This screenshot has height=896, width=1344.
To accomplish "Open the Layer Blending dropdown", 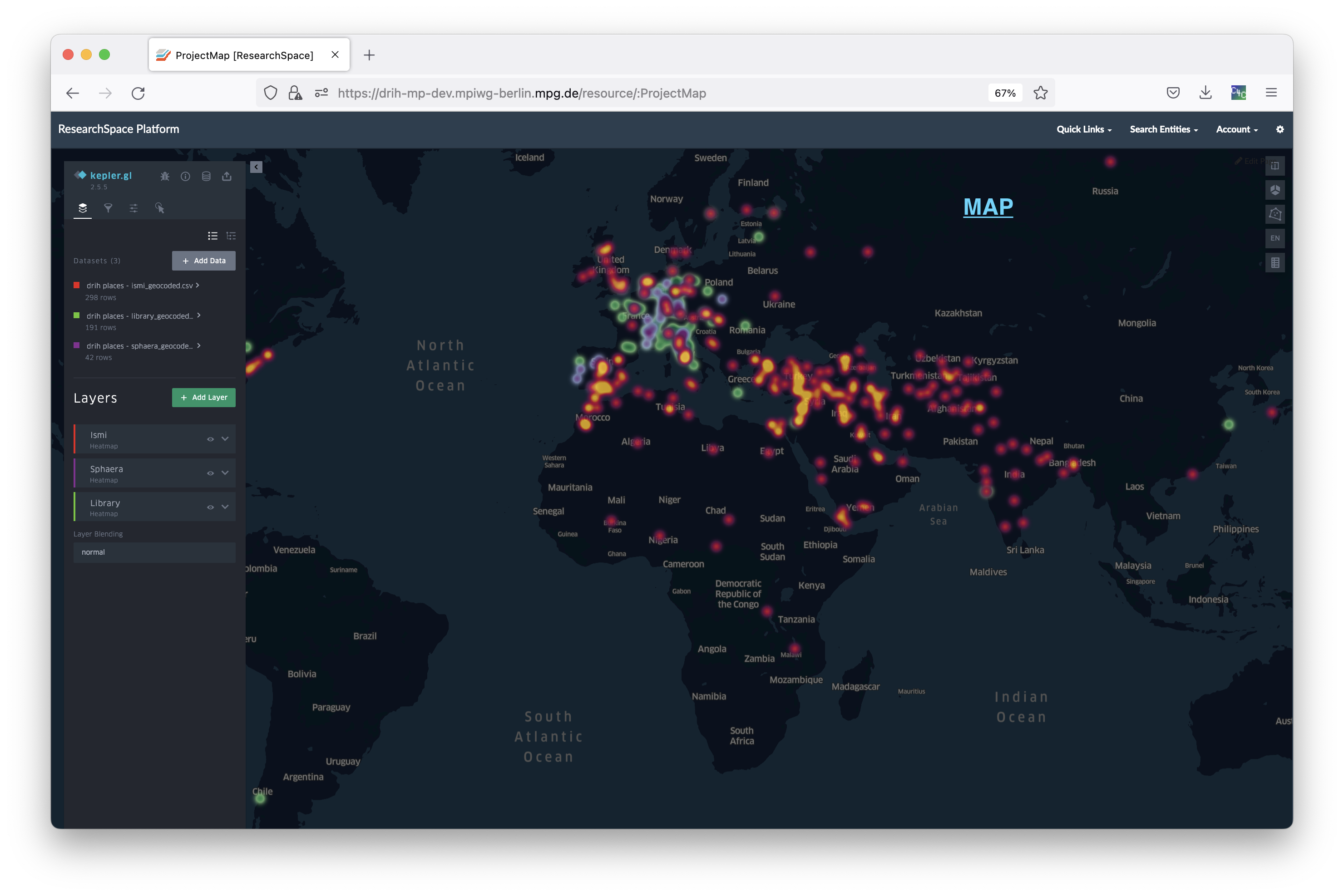I will [154, 552].
